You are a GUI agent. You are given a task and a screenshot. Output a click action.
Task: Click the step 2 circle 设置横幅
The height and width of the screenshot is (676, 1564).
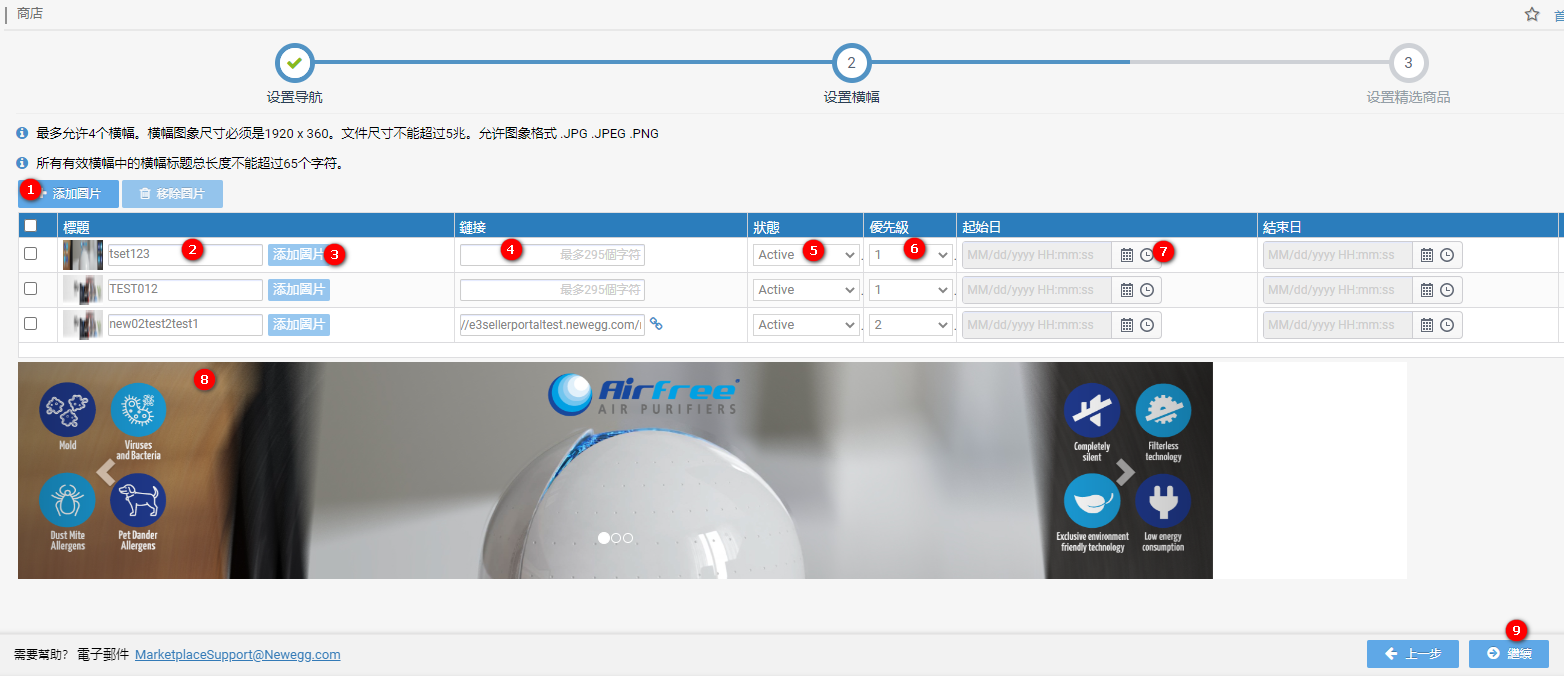pos(851,63)
